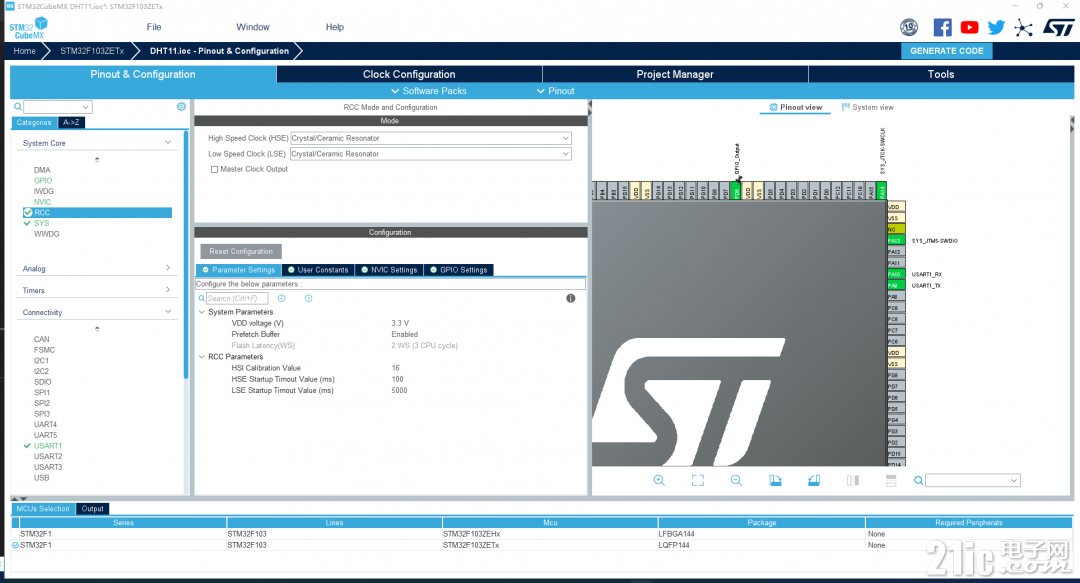This screenshot has width=1080, height=583.
Task: Open ST Facebook page icon
Action: pos(942,28)
